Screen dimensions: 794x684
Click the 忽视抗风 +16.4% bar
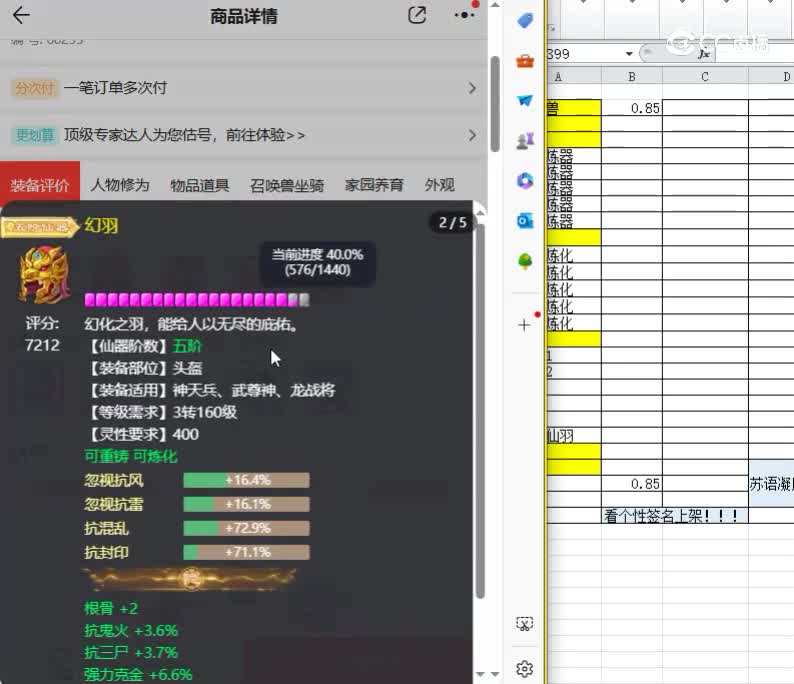[246, 480]
